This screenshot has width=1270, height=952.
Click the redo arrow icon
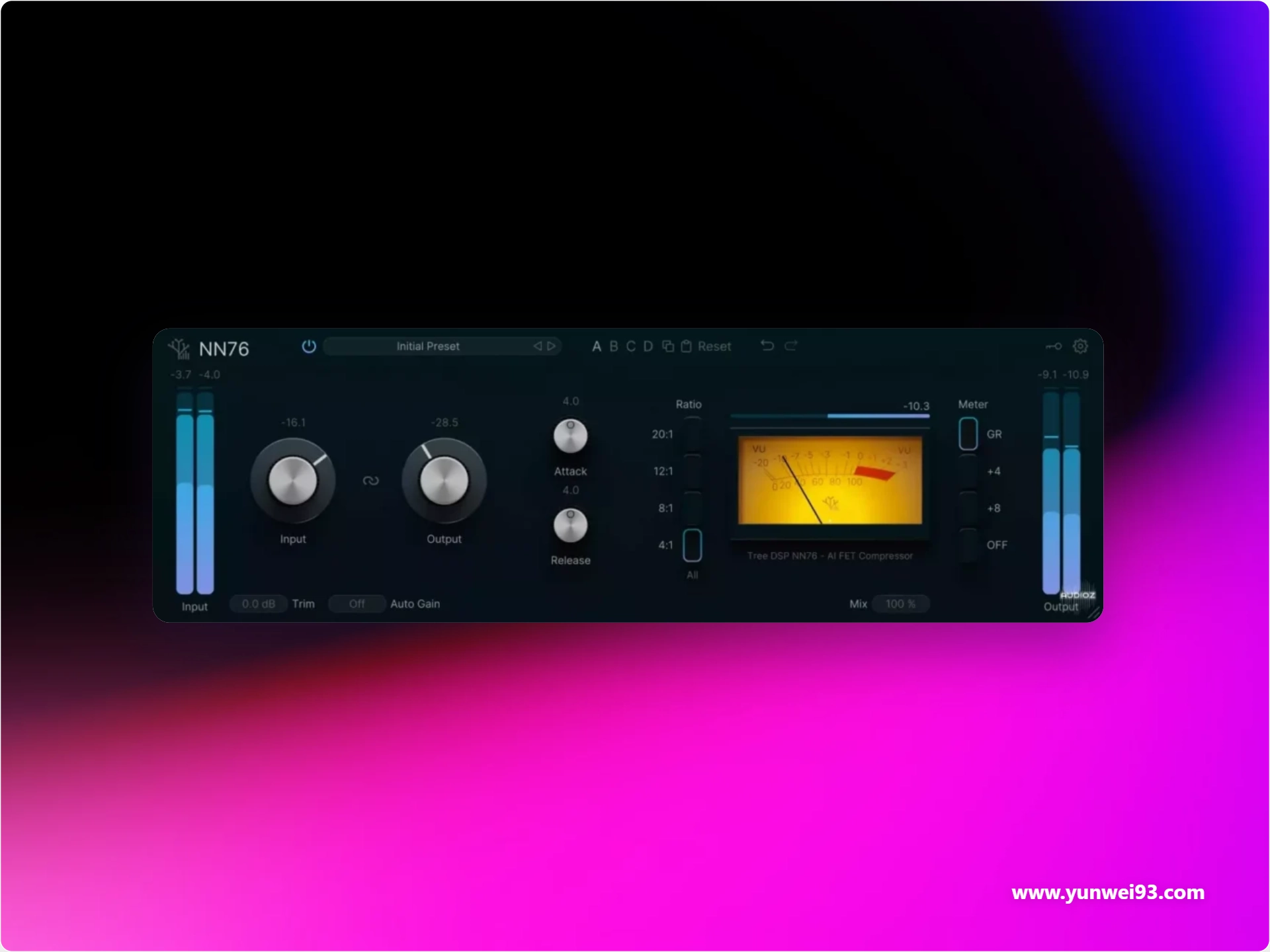[791, 346]
